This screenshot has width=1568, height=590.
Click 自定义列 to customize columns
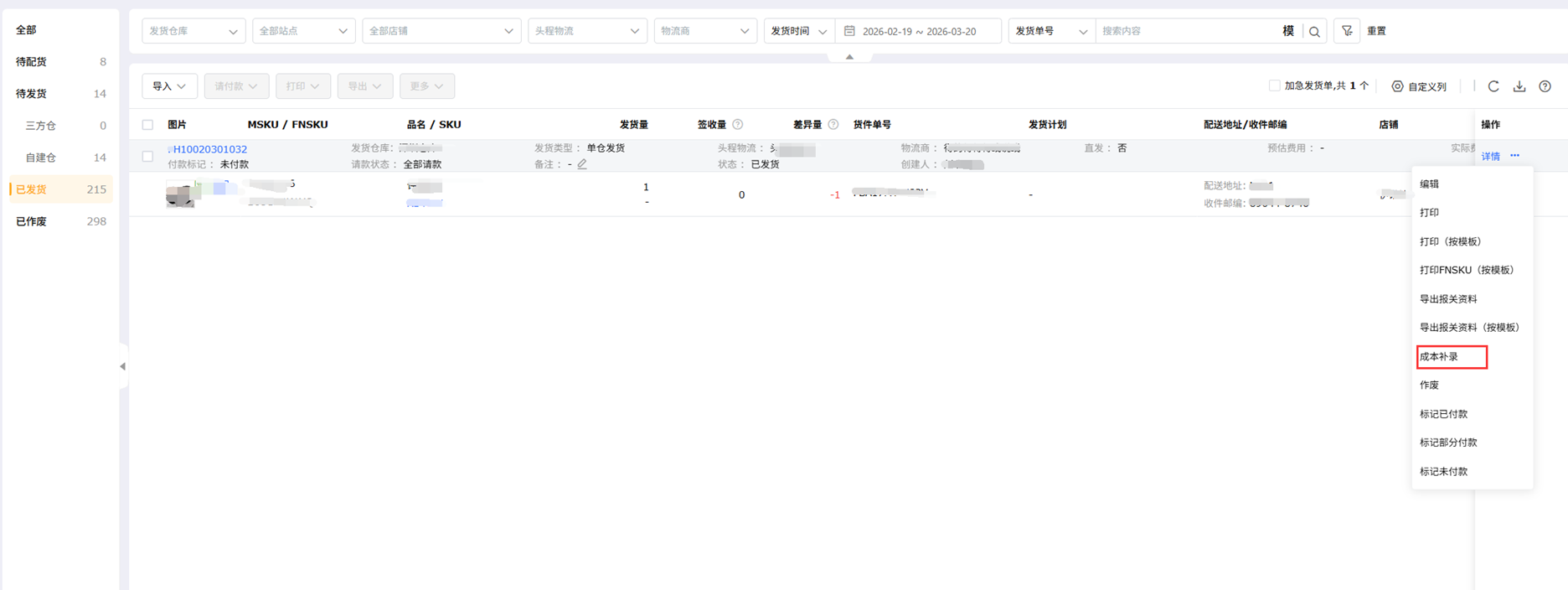(x=1427, y=86)
